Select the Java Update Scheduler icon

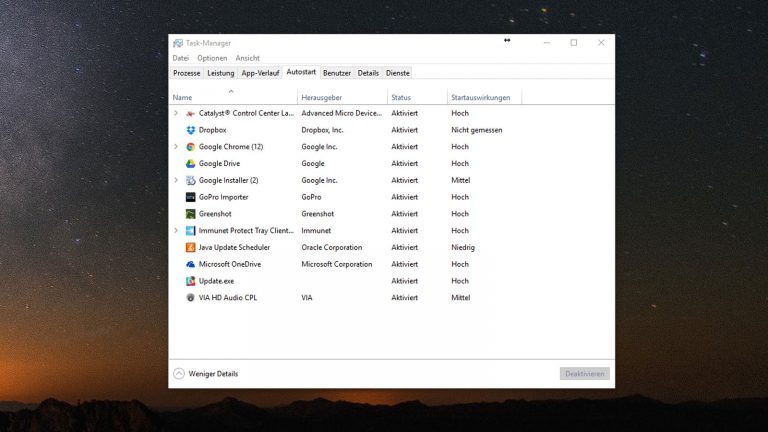pos(190,247)
